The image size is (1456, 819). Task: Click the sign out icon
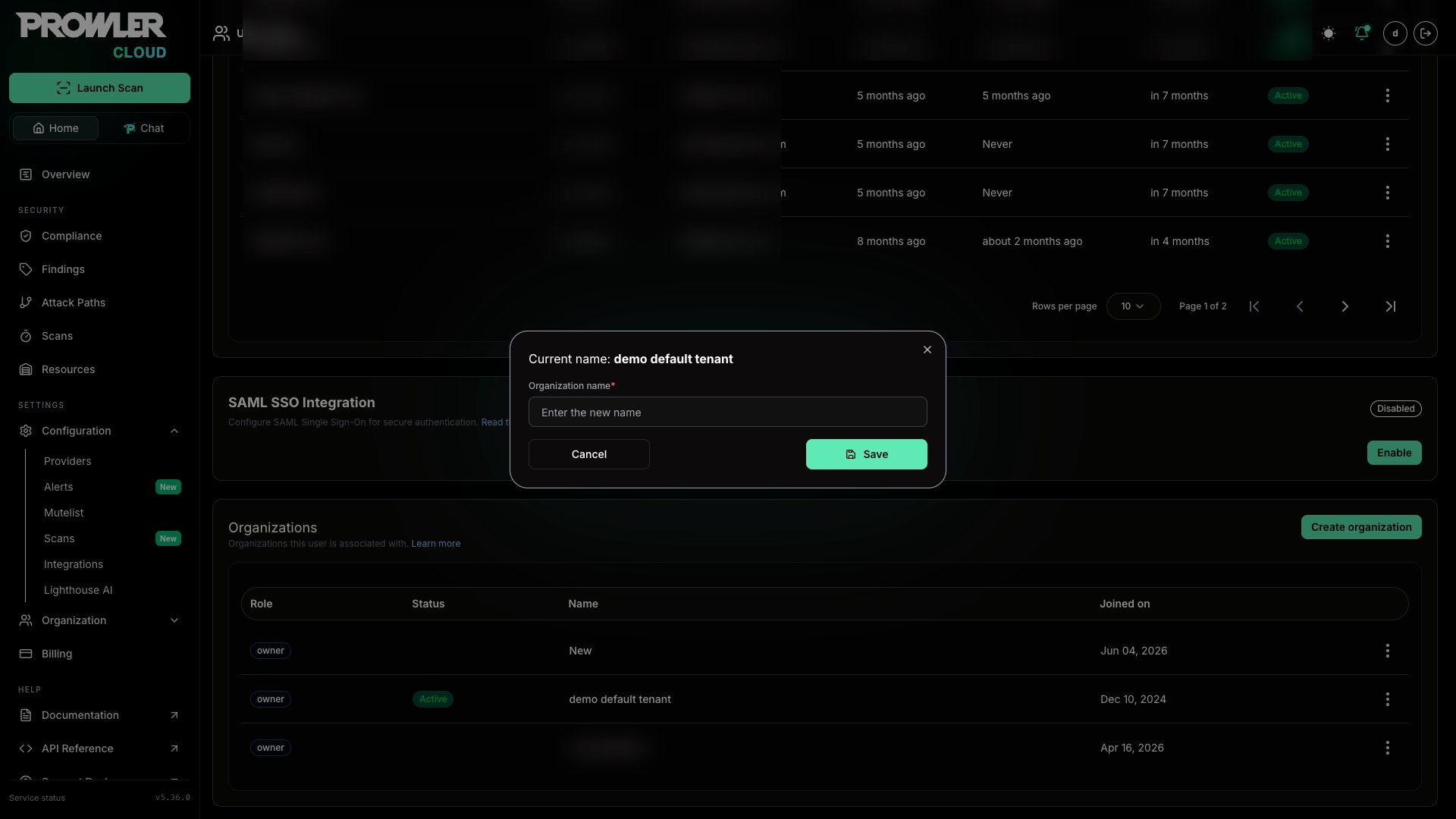[1426, 33]
